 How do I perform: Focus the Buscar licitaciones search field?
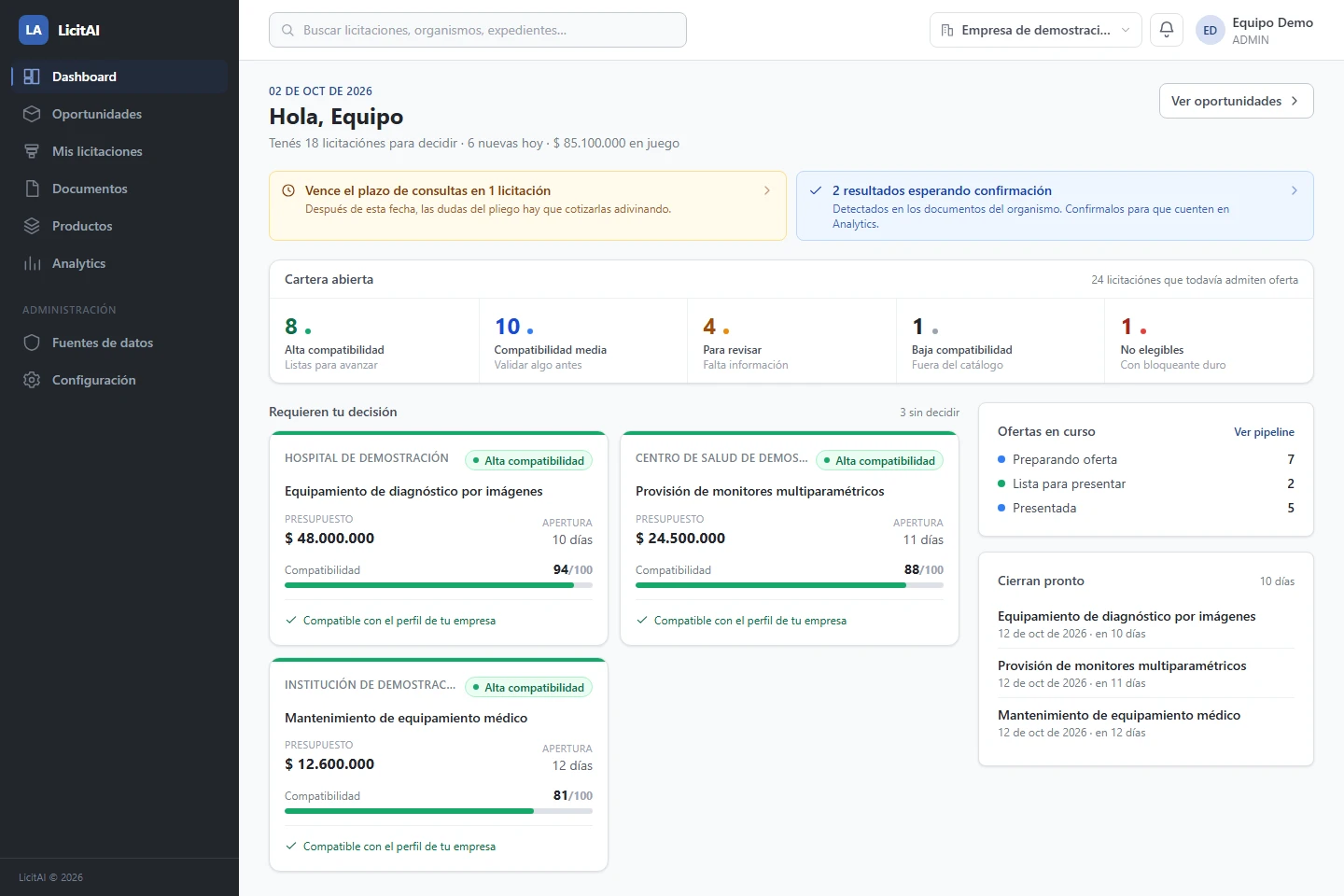[478, 30]
